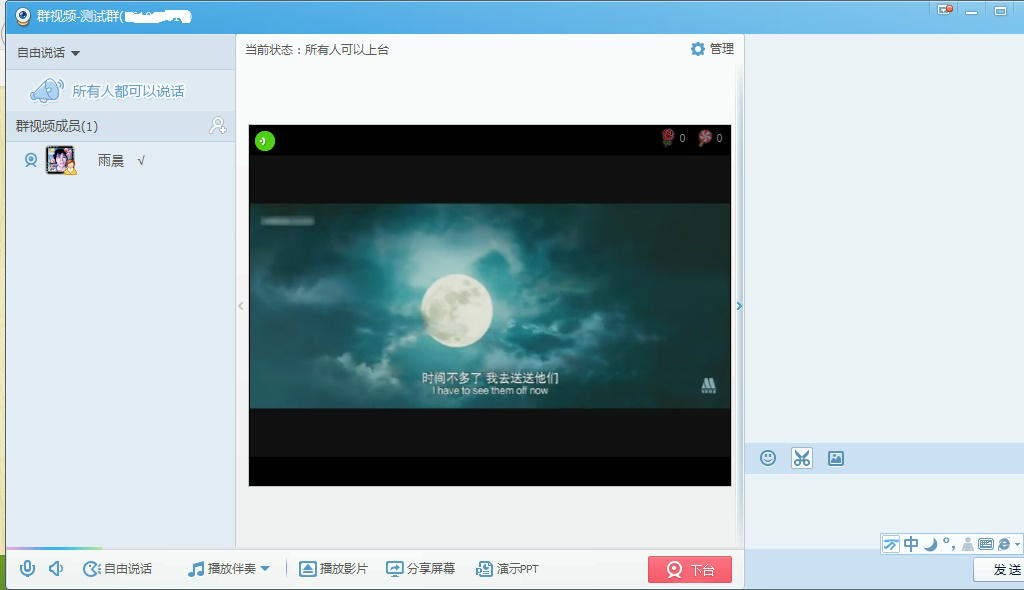The width and height of the screenshot is (1024, 590).
Task: Click the 当前状态：所有人可以上台 status text
Action: point(317,50)
